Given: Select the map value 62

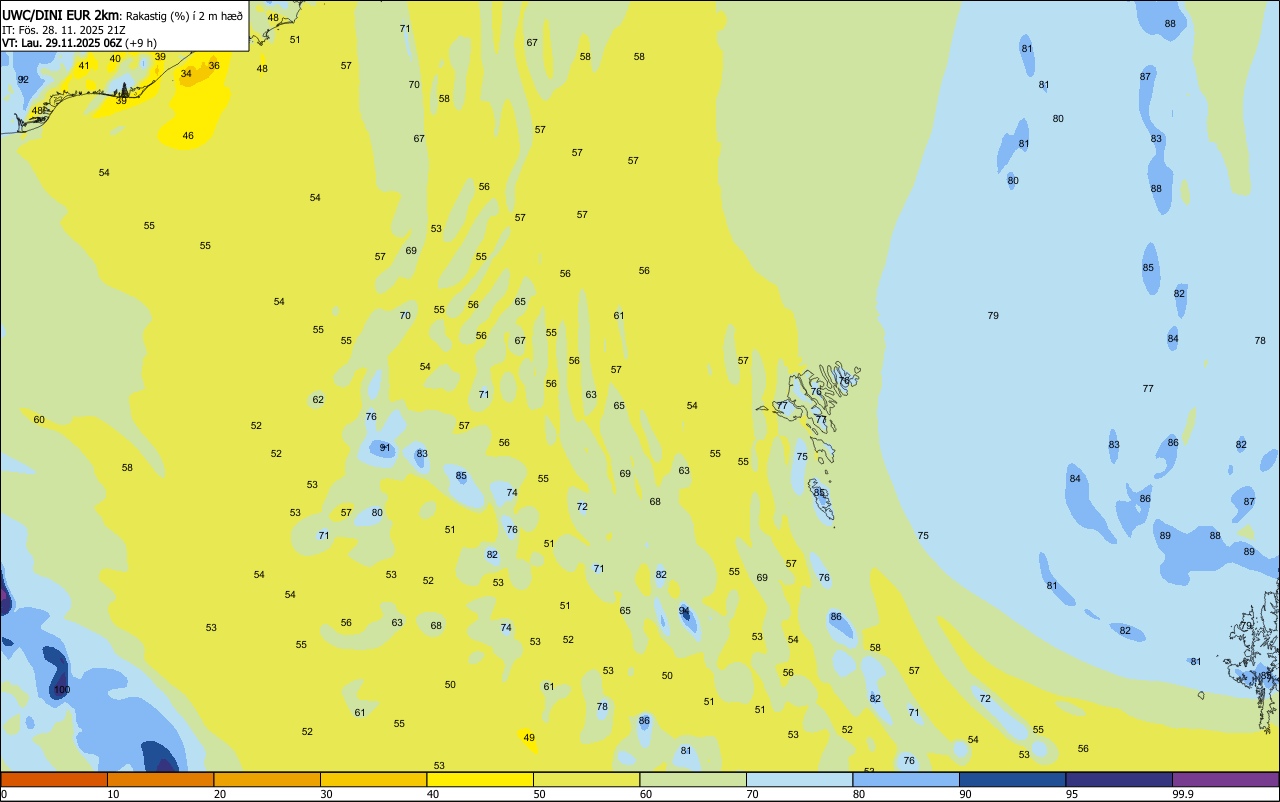Looking at the screenshot, I should (x=318, y=400).
